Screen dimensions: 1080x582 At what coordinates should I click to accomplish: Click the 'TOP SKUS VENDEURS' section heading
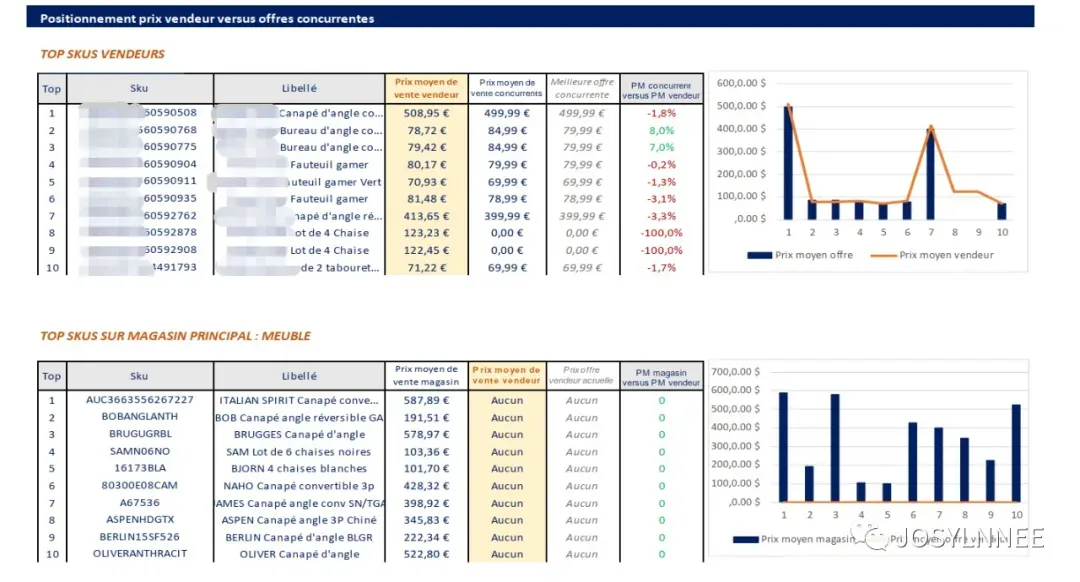tap(102, 54)
